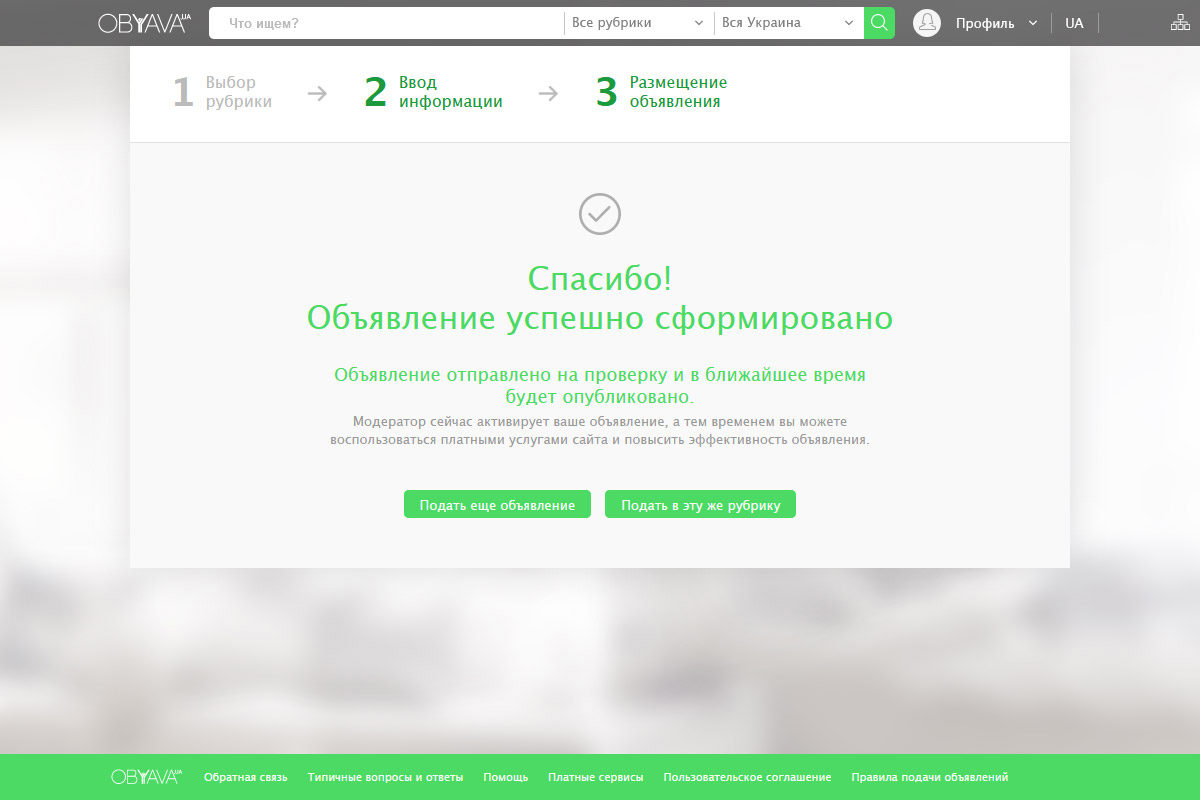Click the OBYAVA logo in footer
This screenshot has width=1200, height=800.
pos(147,777)
